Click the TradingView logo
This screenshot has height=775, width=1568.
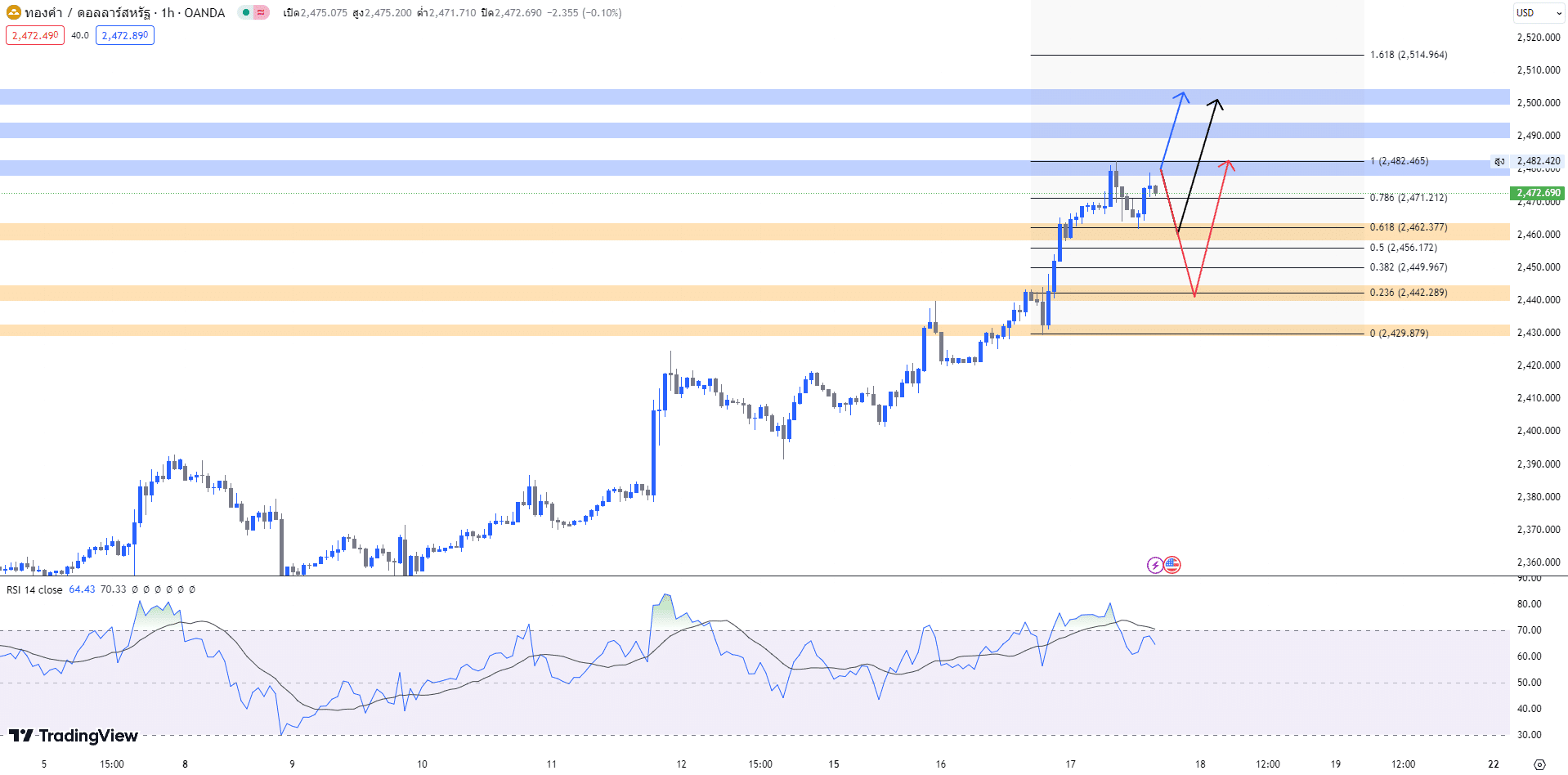[x=74, y=736]
